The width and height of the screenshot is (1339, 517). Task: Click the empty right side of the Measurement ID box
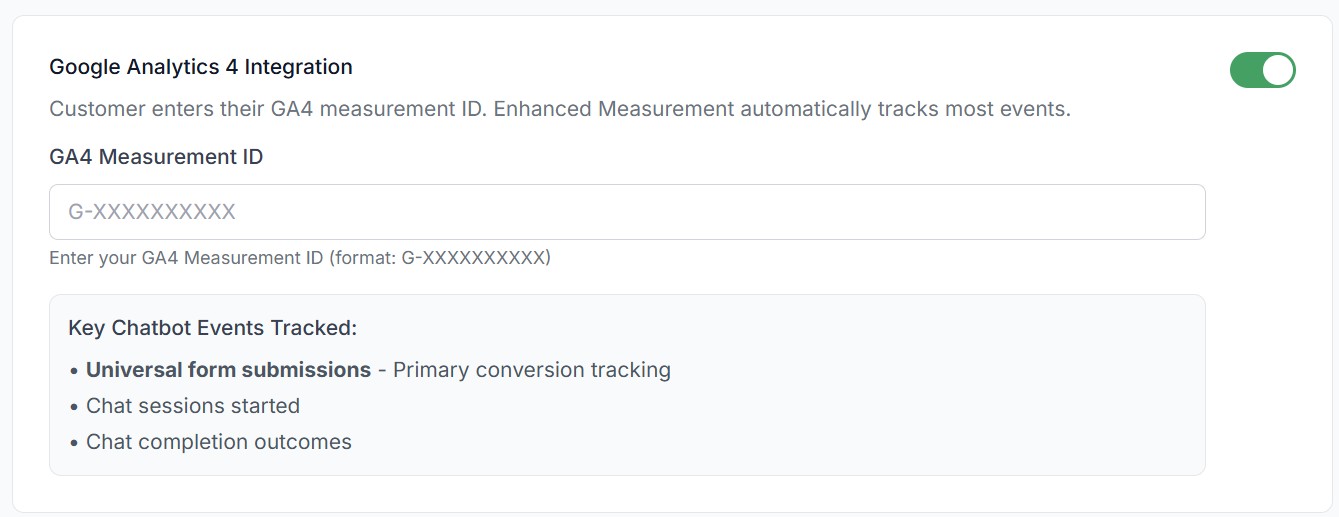coord(1000,212)
